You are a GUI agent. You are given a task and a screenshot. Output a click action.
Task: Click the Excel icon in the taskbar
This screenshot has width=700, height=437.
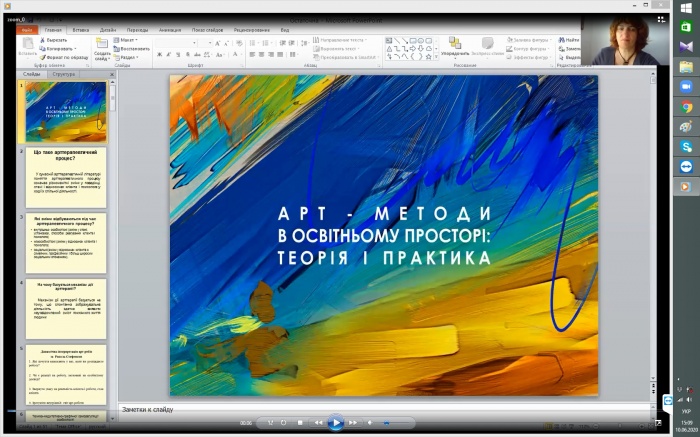click(687, 27)
